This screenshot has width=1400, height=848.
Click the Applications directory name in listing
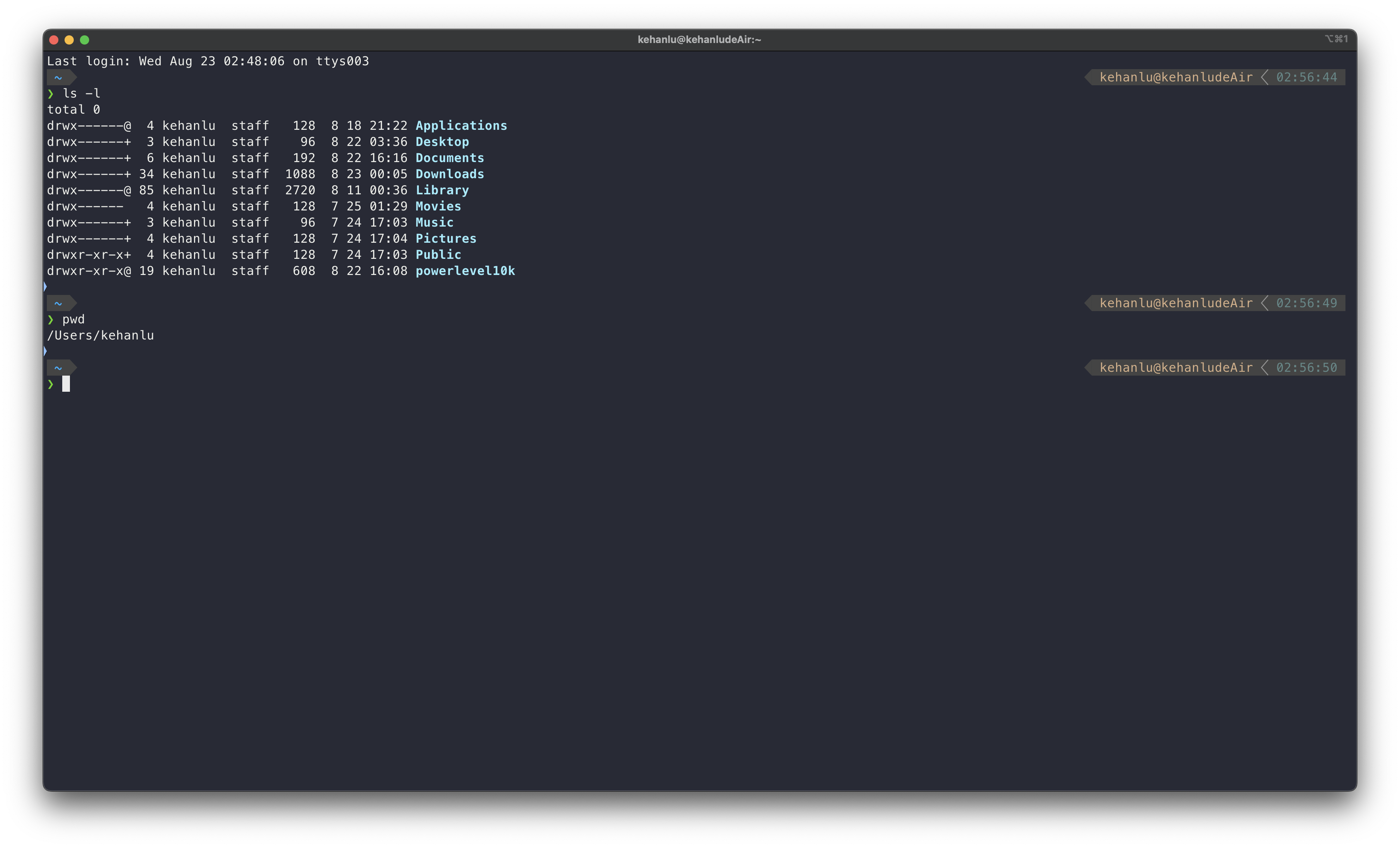(461, 126)
